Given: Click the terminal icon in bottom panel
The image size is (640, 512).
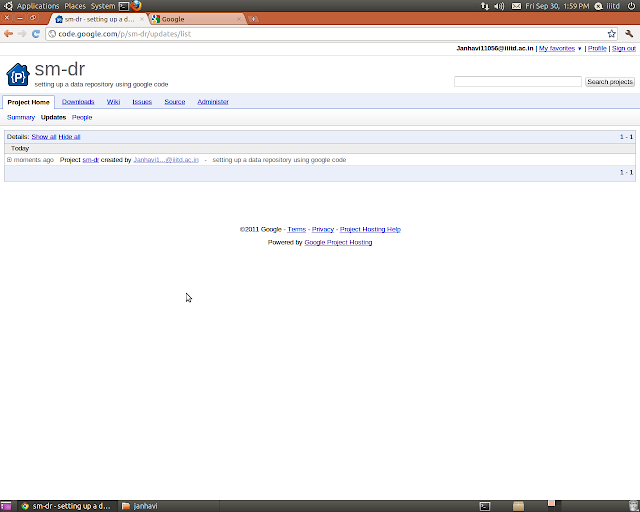Looking at the screenshot, I should (484, 506).
